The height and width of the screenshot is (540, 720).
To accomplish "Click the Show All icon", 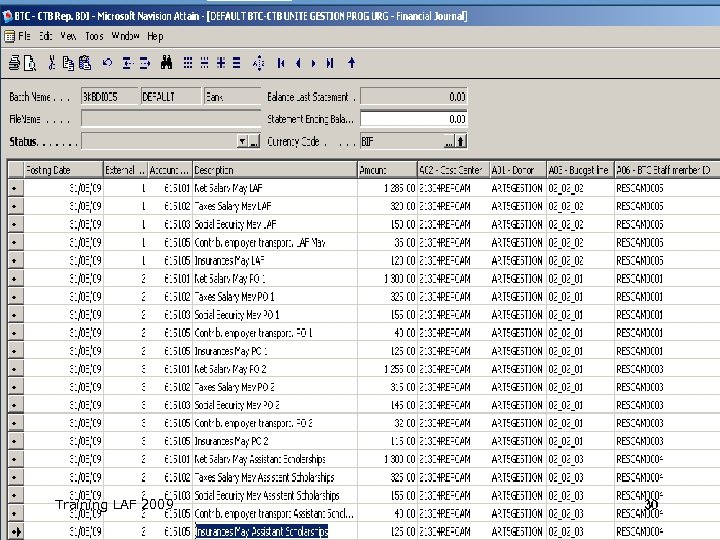I will pyautogui.click(x=236, y=63).
